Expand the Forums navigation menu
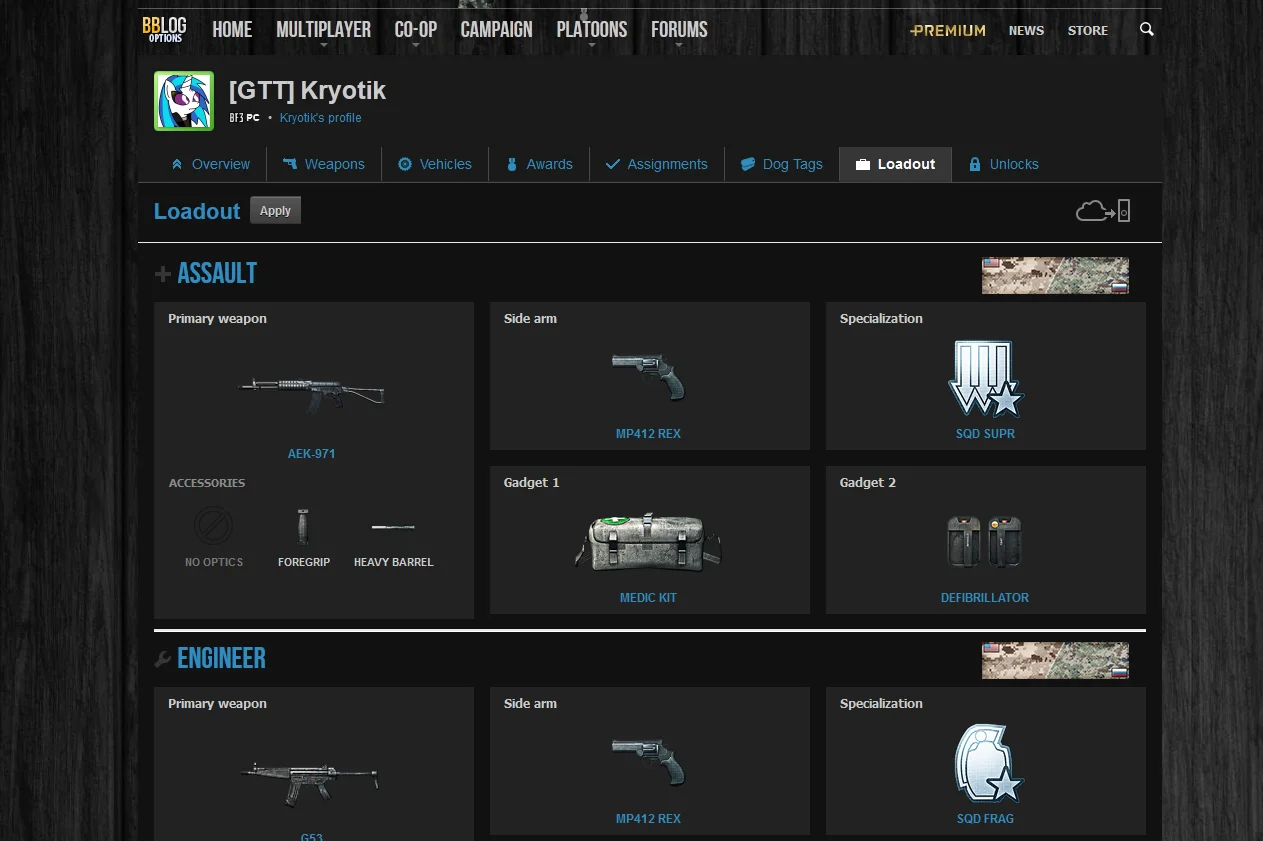The image size is (1263, 841). point(679,30)
